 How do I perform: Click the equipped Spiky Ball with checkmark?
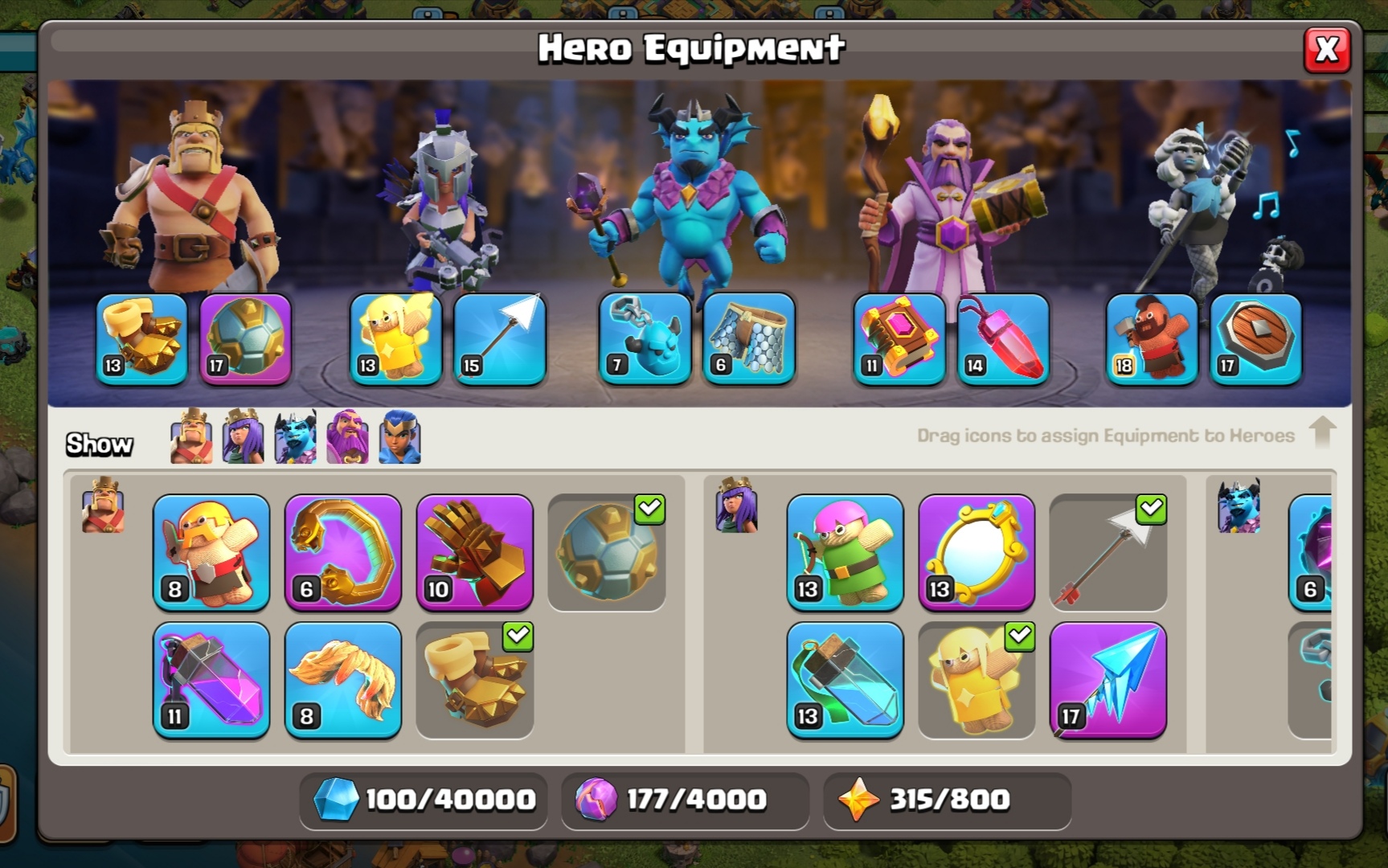click(607, 553)
